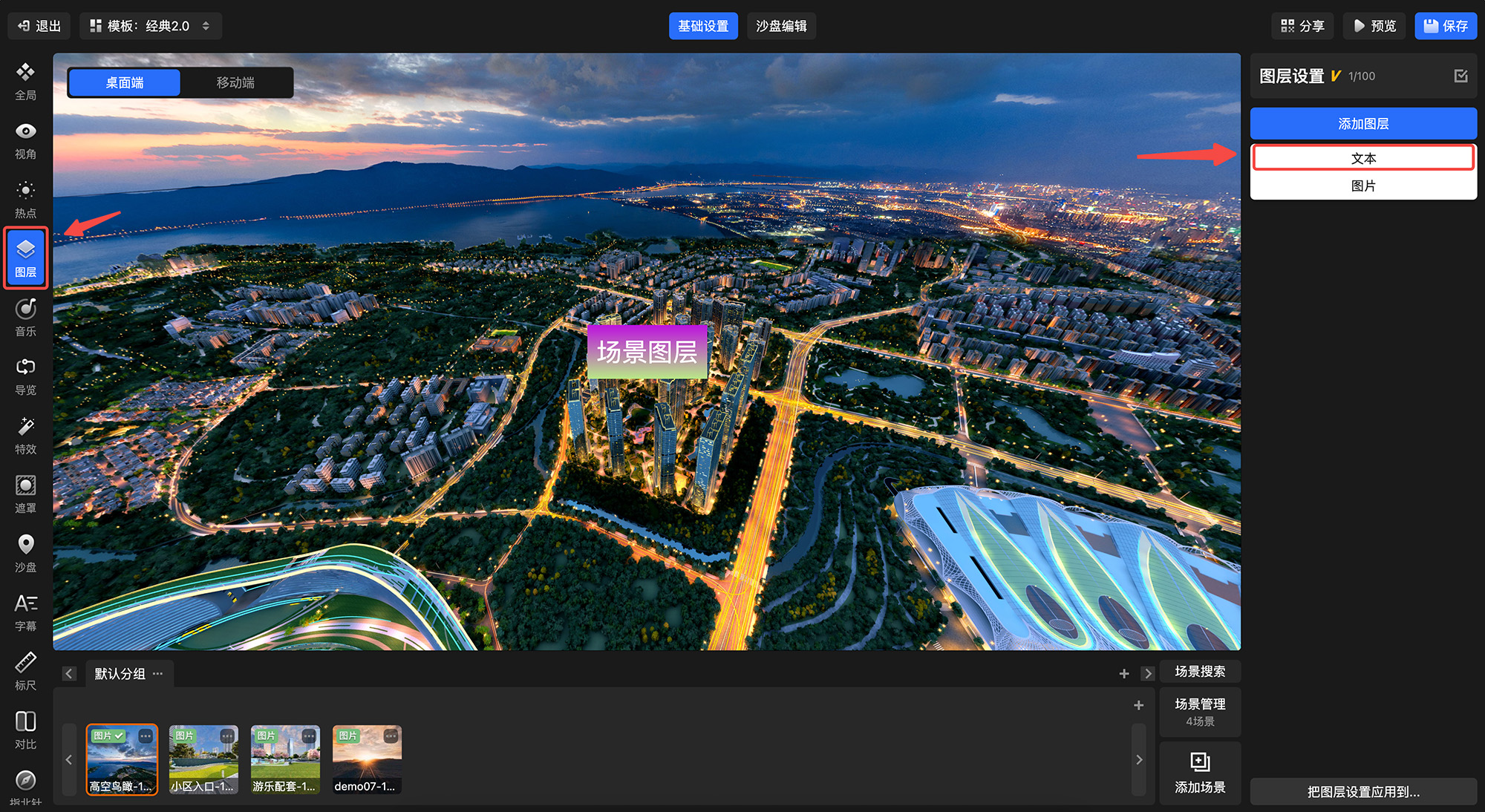Image resolution: width=1485 pixels, height=812 pixels.
Task: Select the 视角 view angle icon
Action: click(25, 140)
